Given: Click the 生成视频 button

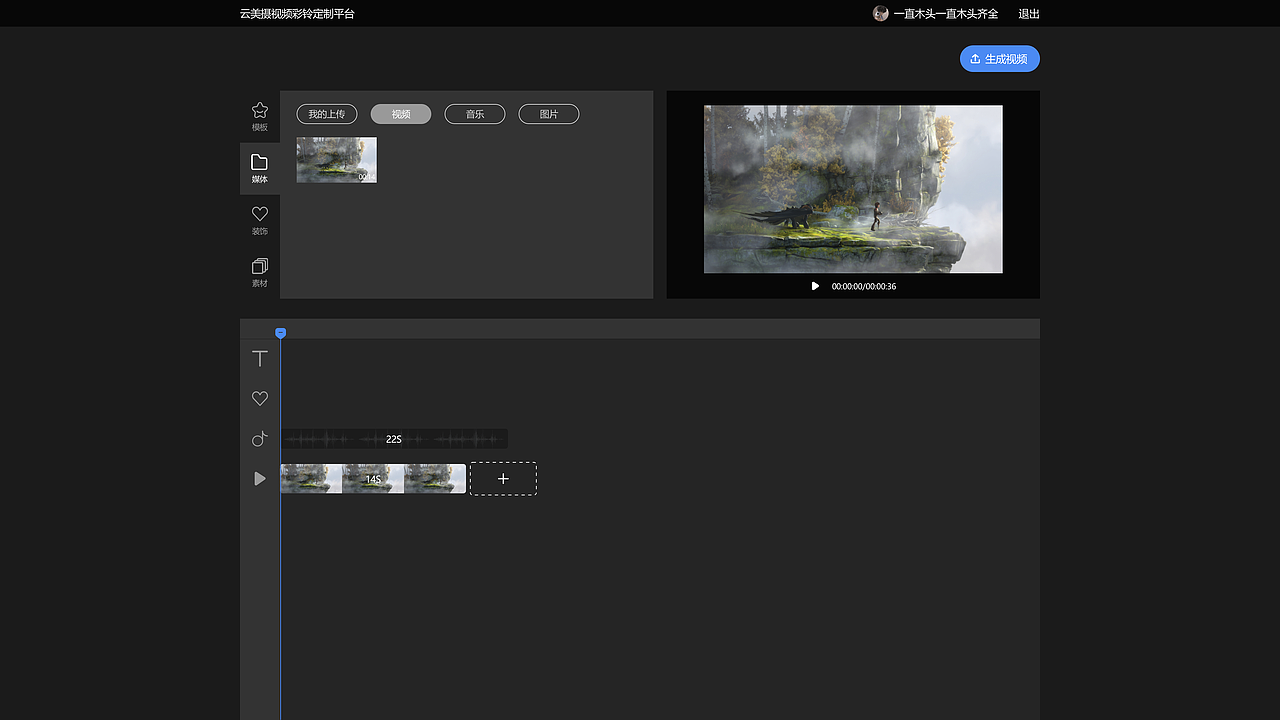Looking at the screenshot, I should [x=1000, y=59].
